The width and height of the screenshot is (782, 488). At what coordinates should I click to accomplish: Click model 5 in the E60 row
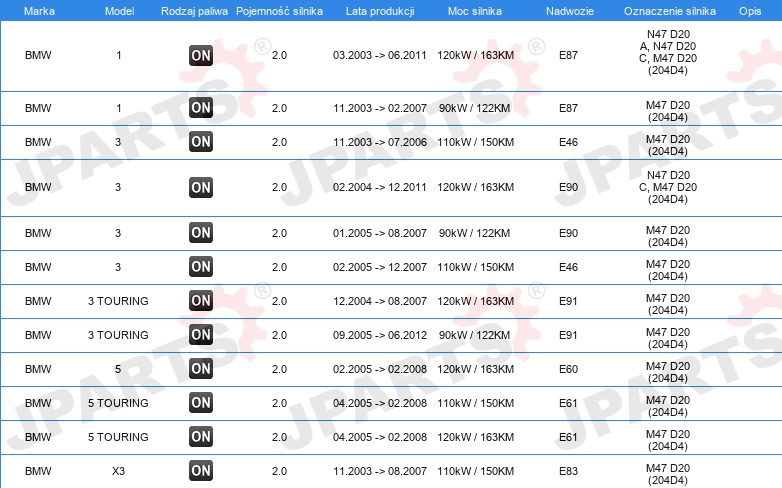click(118, 369)
